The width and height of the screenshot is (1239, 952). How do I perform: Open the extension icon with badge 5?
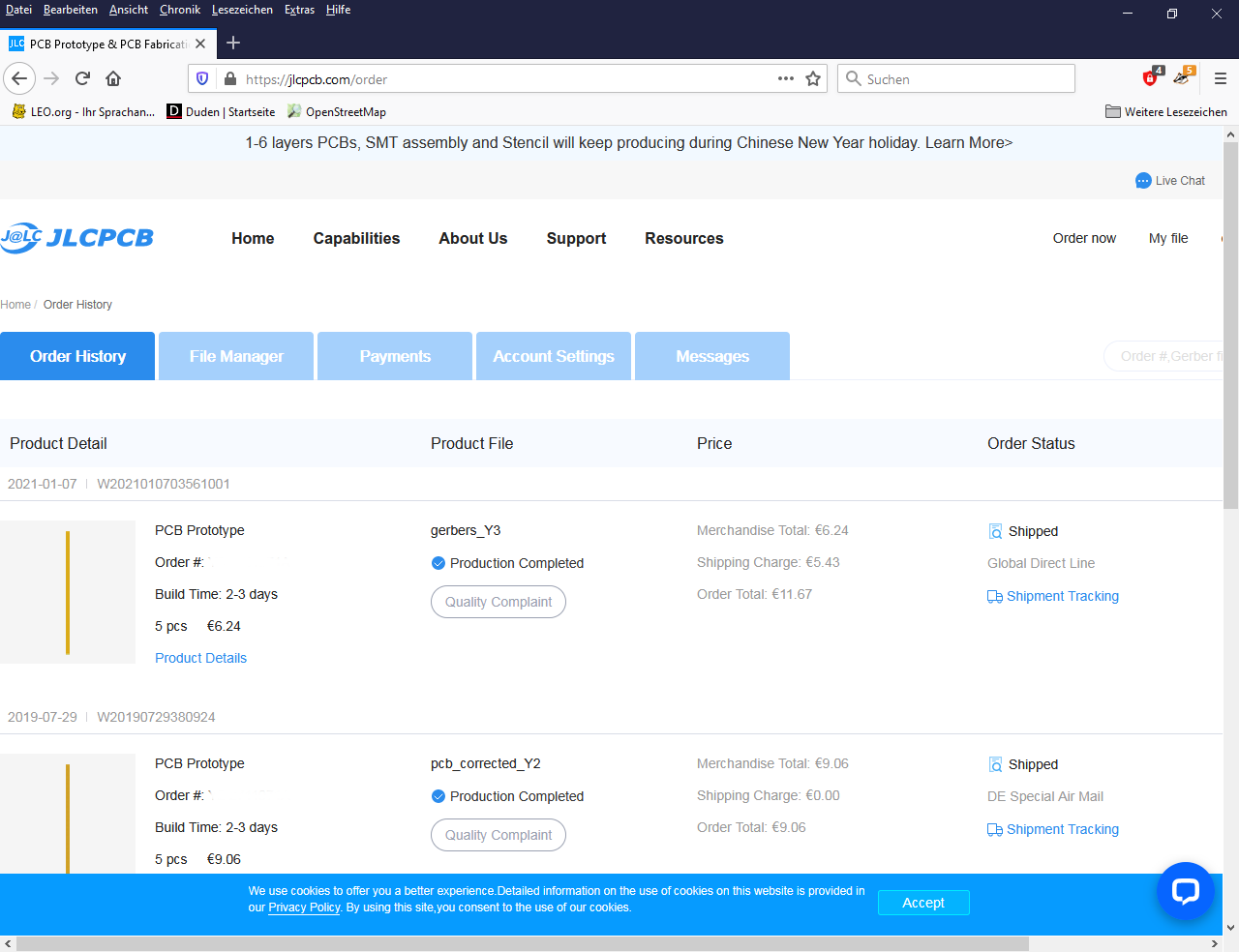1183,77
